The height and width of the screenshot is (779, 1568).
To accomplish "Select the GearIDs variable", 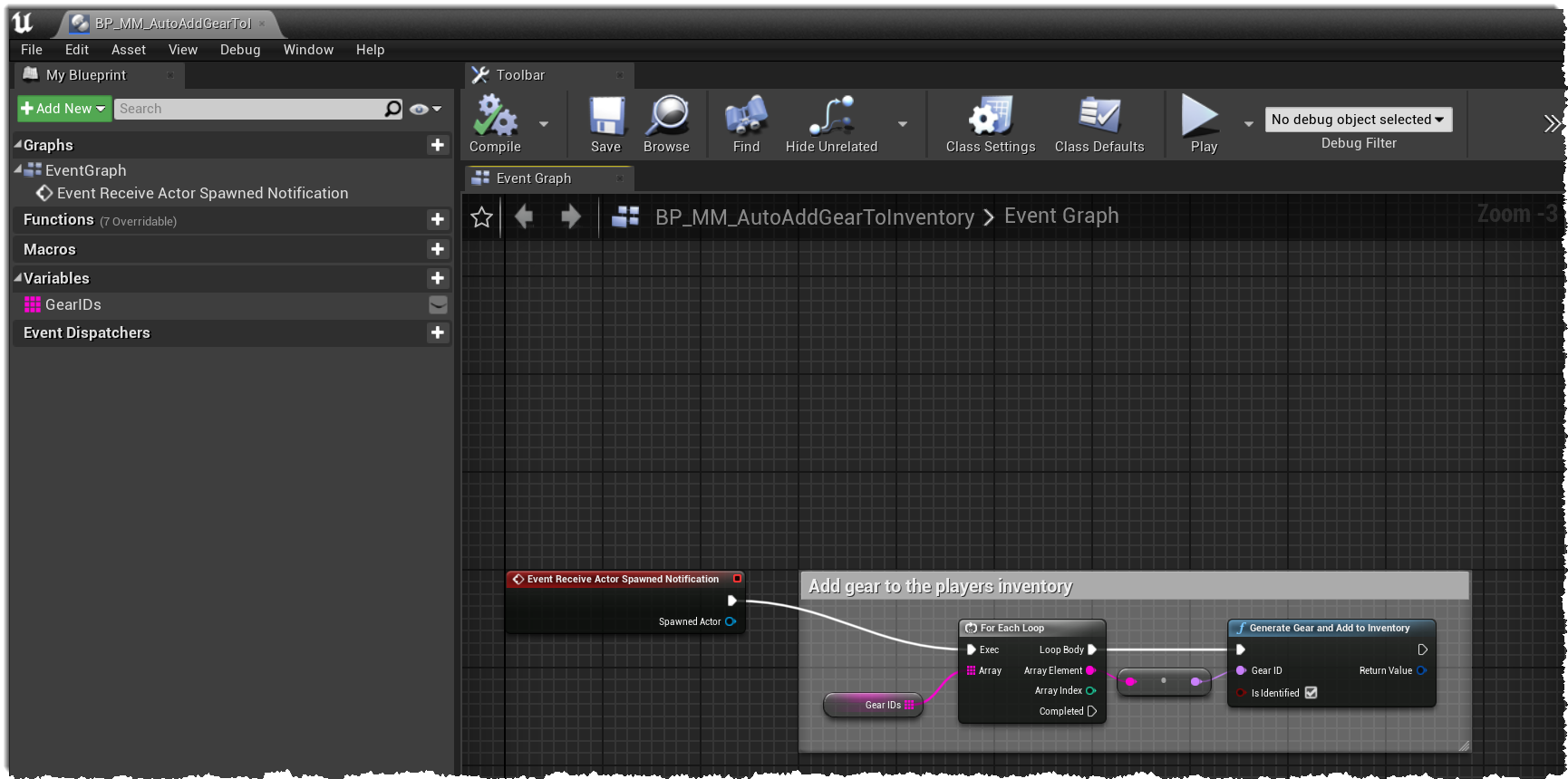I will point(73,304).
